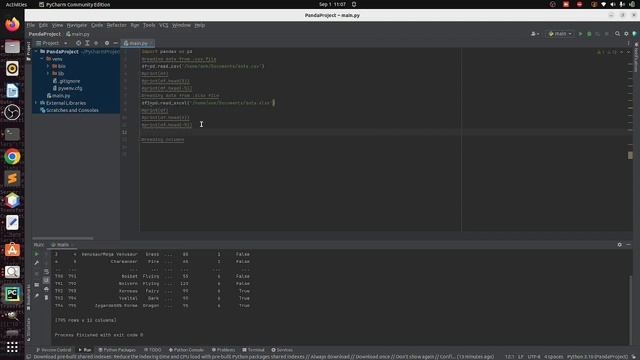Viewport: 640px width, 360px height.
Task: Open the Navigate menu
Action: [x=77, y=25]
